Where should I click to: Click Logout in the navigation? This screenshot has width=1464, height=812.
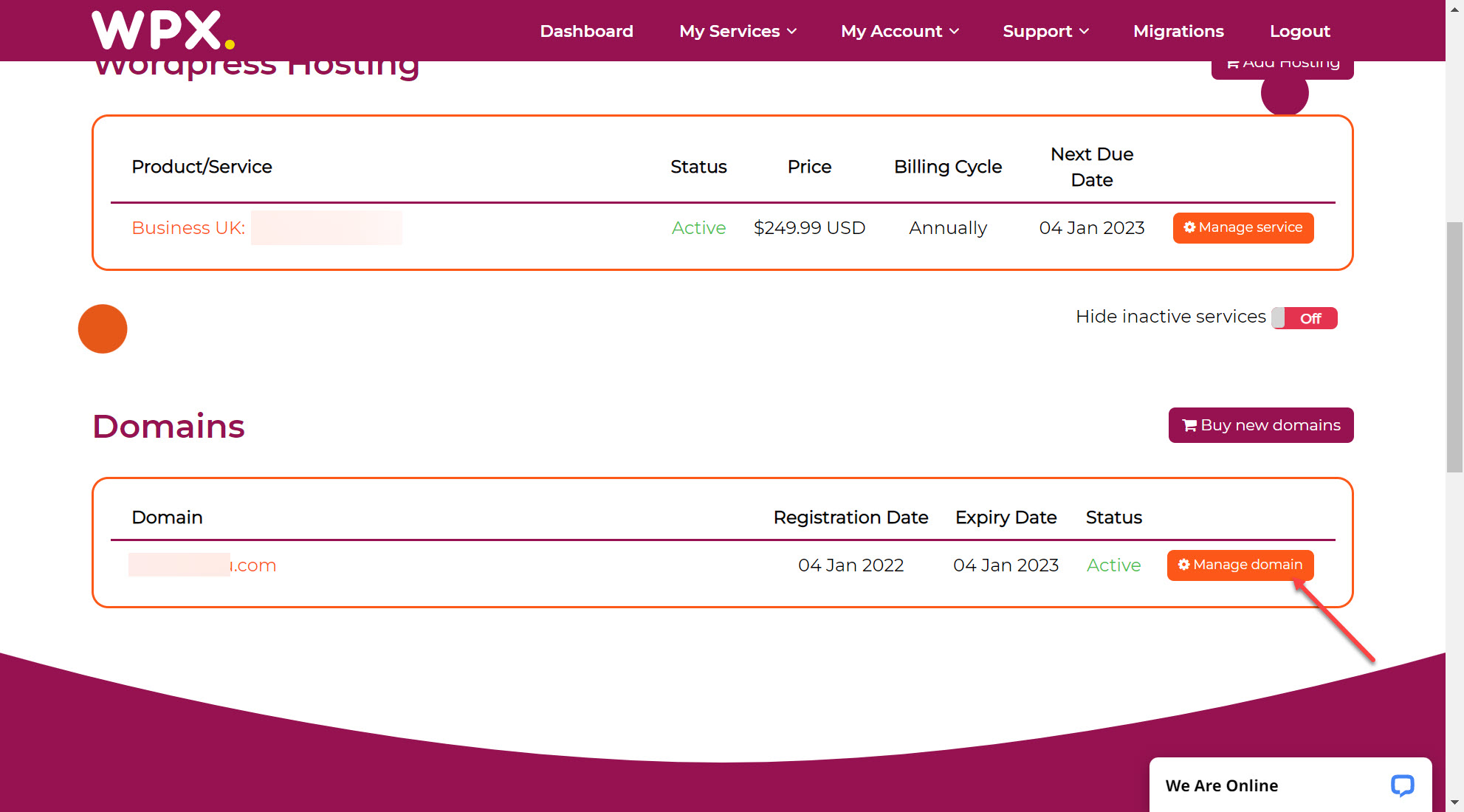(x=1299, y=31)
